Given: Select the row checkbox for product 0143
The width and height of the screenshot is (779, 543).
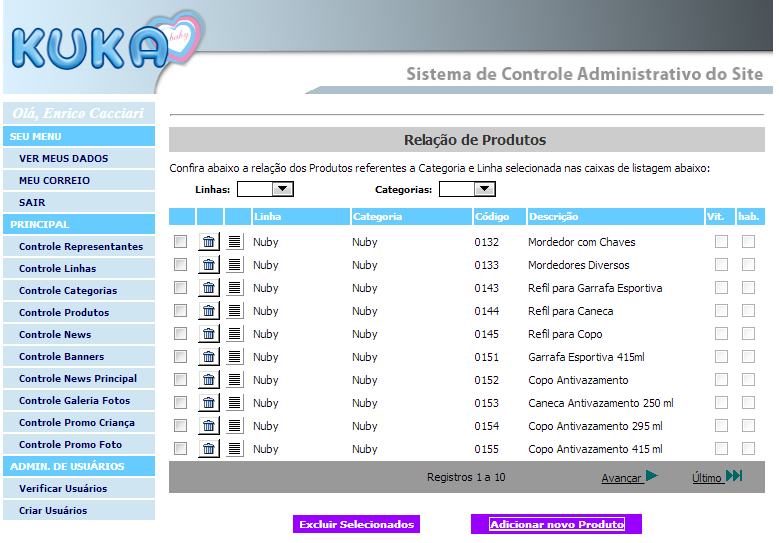Looking at the screenshot, I should pos(180,288).
